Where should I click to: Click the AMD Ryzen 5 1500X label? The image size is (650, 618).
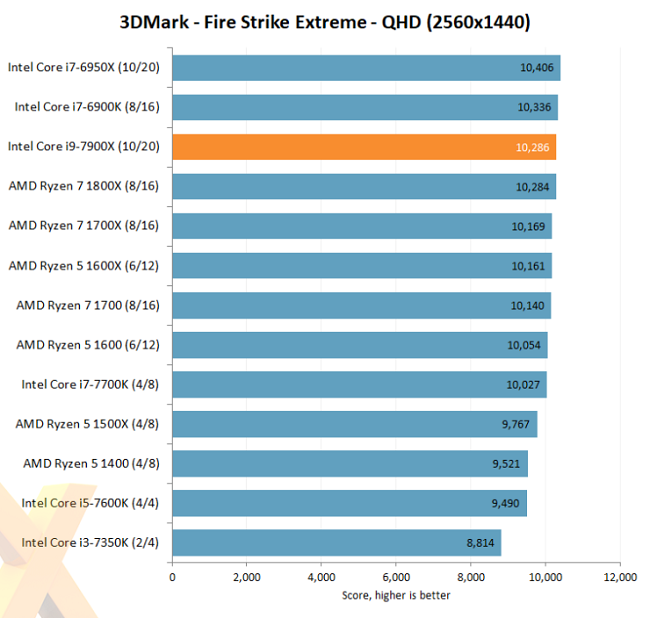click(x=89, y=424)
